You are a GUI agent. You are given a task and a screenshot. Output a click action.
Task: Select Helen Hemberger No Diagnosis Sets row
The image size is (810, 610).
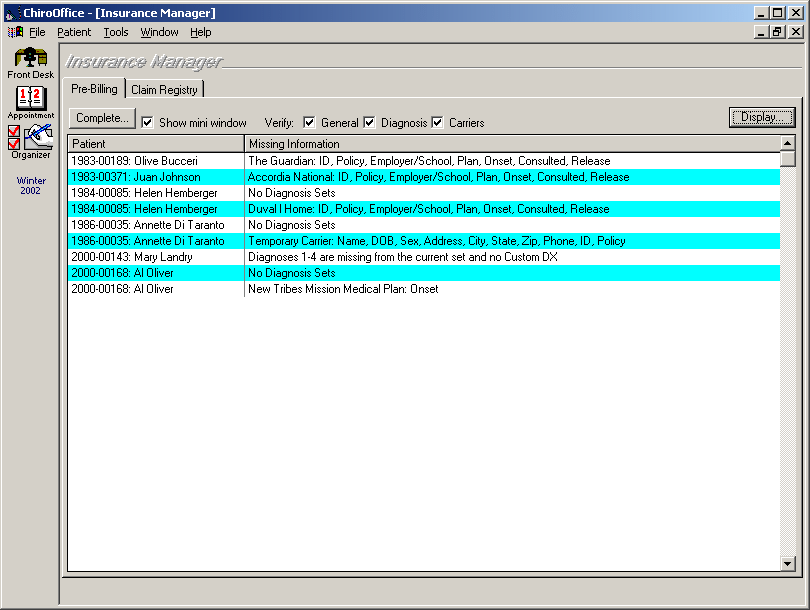[x=424, y=193]
